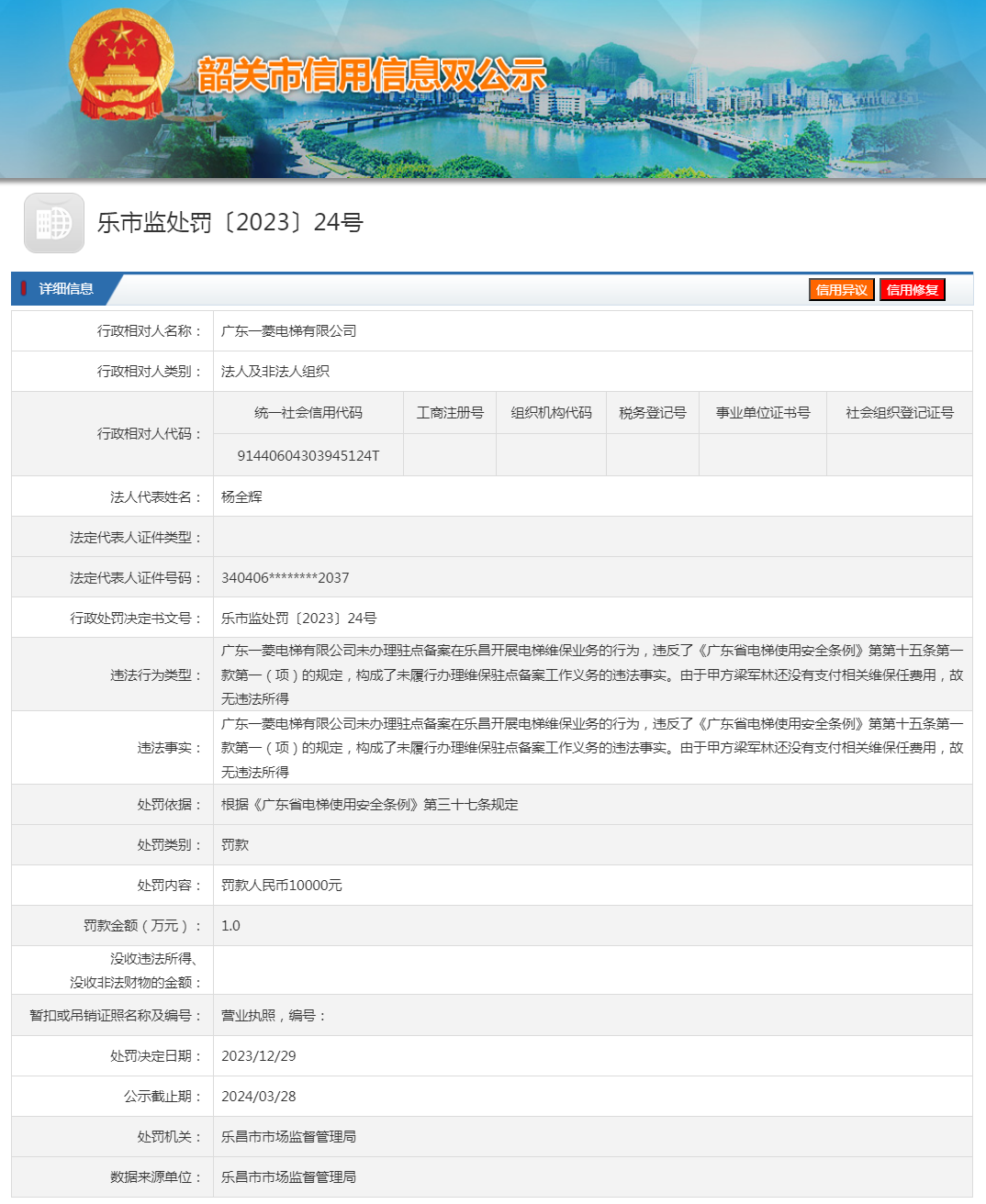Click the 违法行为类型 description text

click(x=592, y=674)
